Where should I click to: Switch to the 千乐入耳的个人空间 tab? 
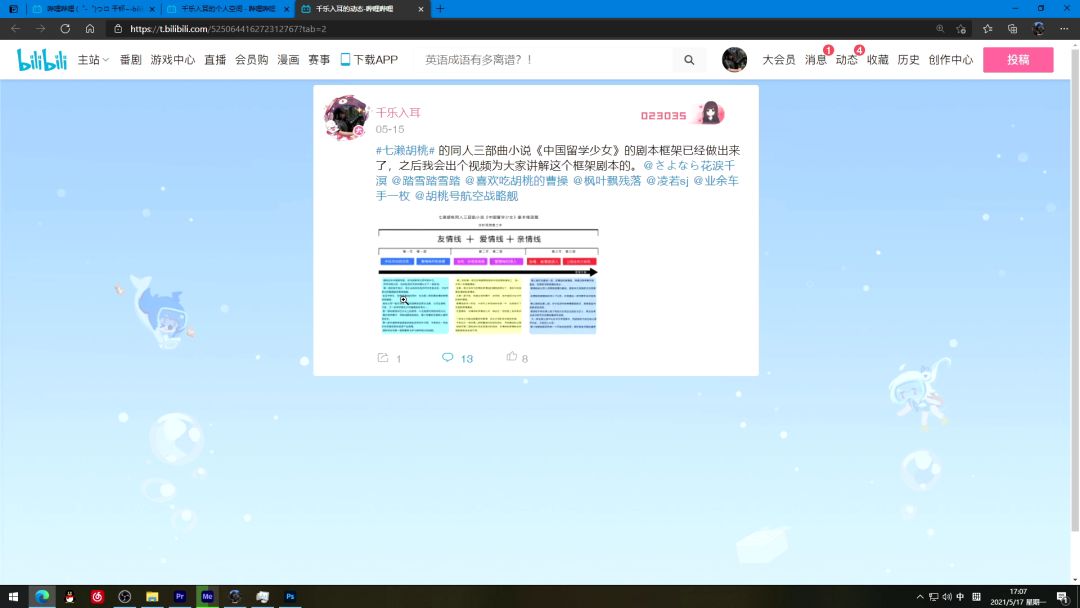pyautogui.click(x=226, y=8)
